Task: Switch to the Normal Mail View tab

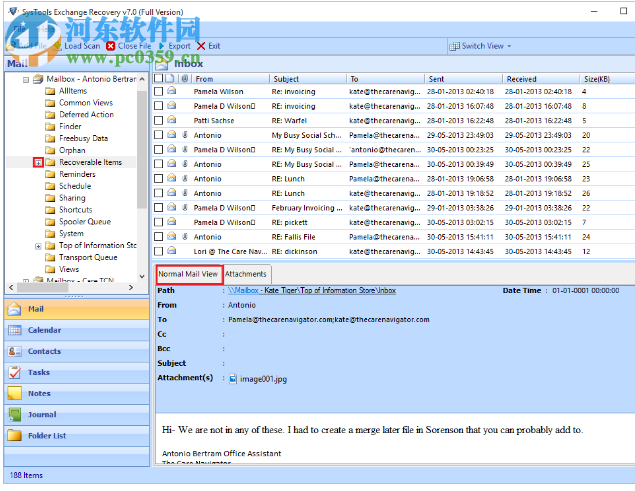Action: tap(188, 274)
